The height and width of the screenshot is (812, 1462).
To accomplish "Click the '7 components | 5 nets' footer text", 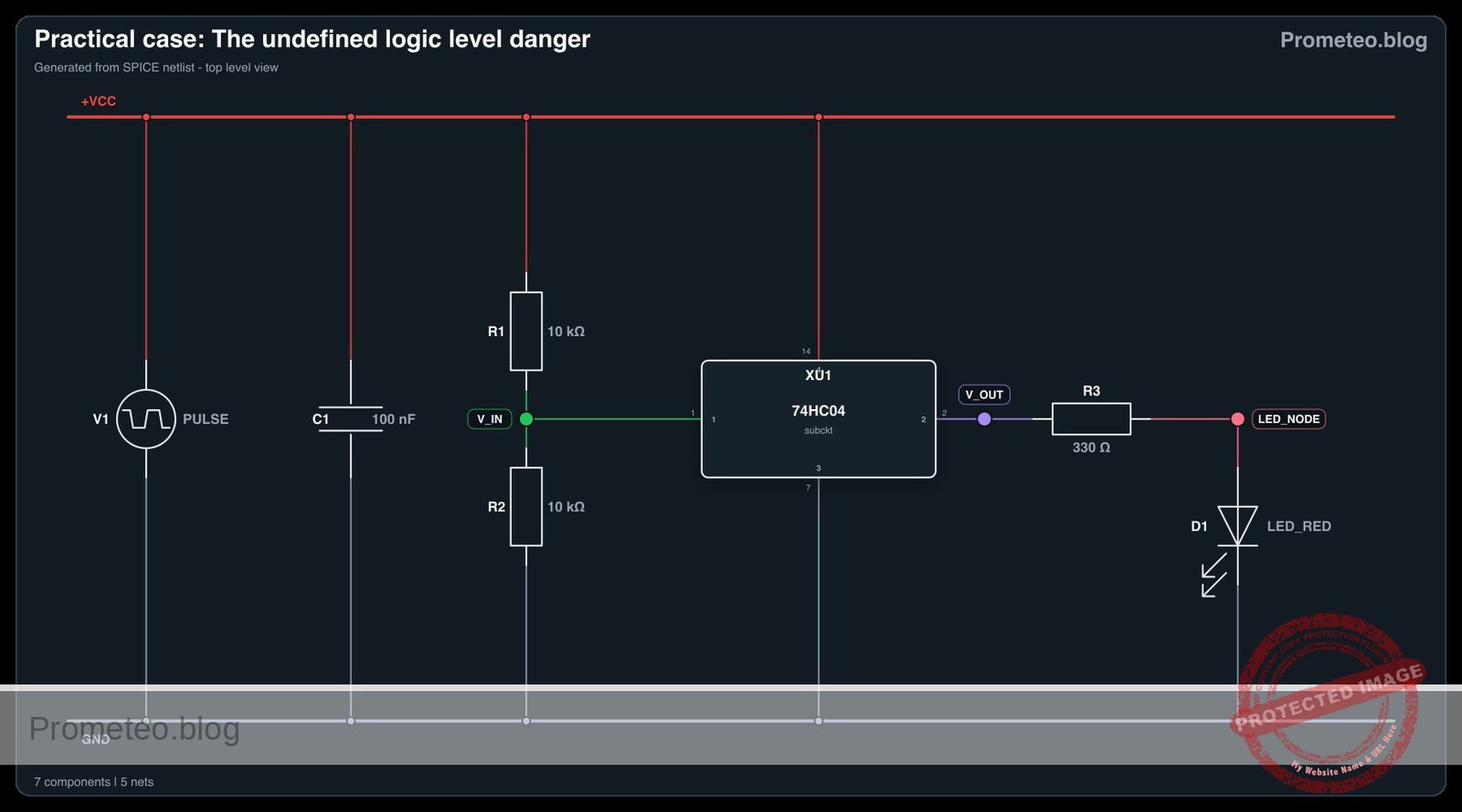I will point(94,782).
